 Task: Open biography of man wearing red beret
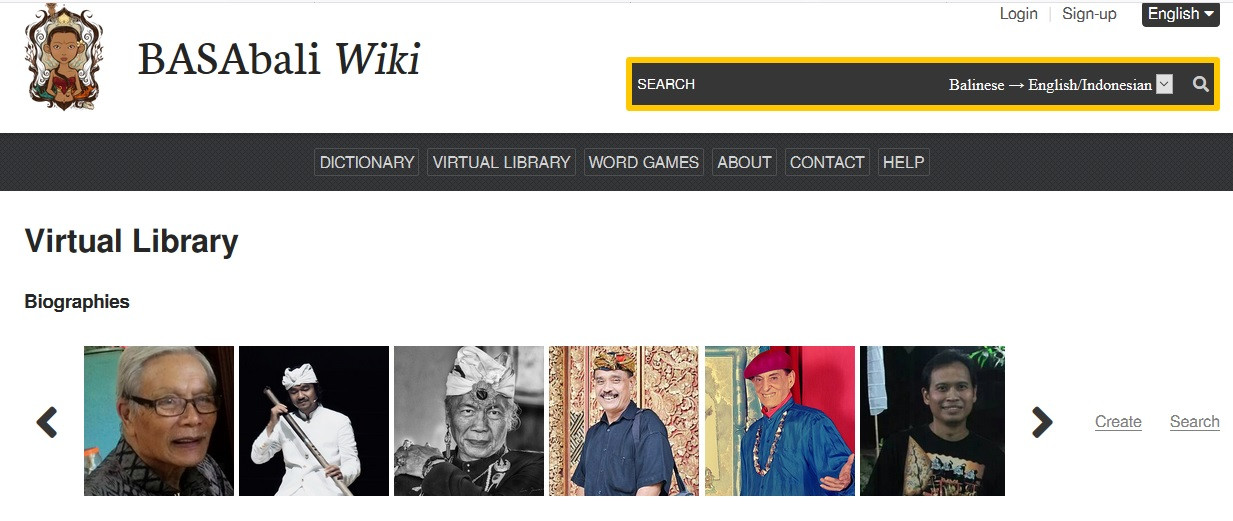780,421
